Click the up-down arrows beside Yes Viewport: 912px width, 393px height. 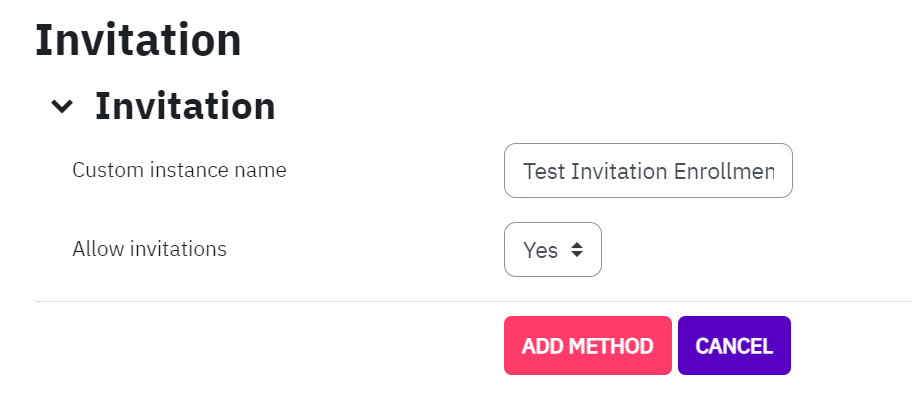[576, 250]
